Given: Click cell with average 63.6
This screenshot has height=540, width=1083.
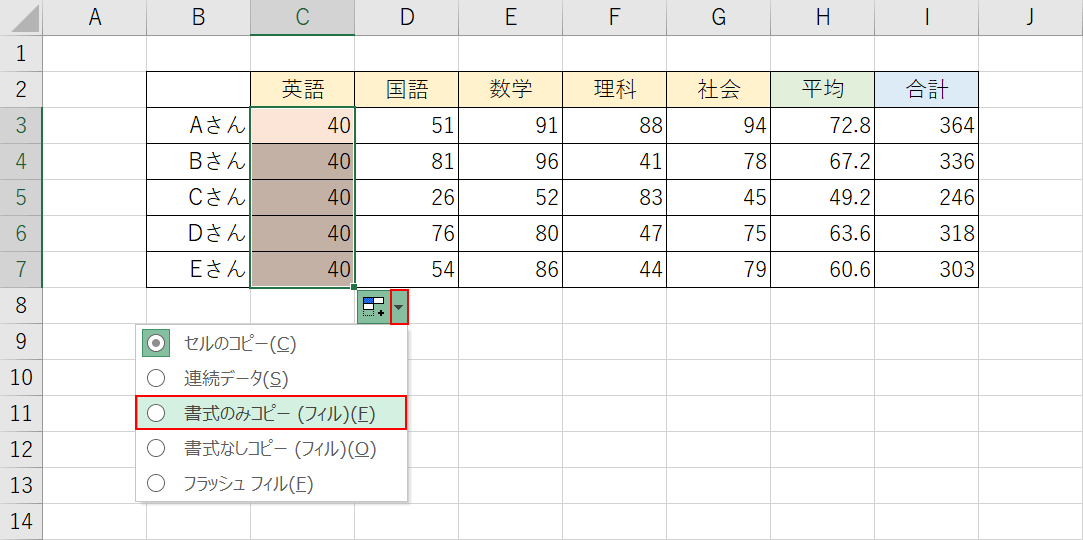Looking at the screenshot, I should (x=823, y=233).
